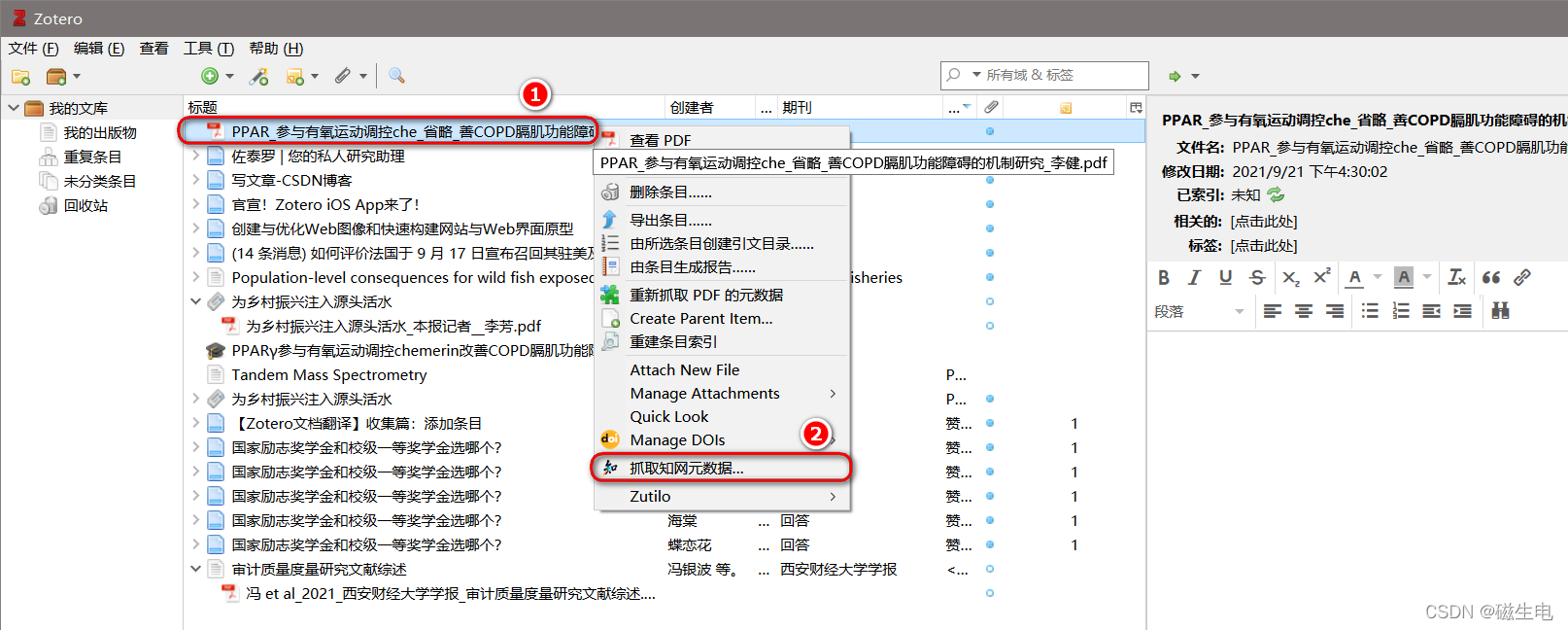Click the decrease indent icon
Viewport: 1568px width, 630px height.
point(1432,311)
